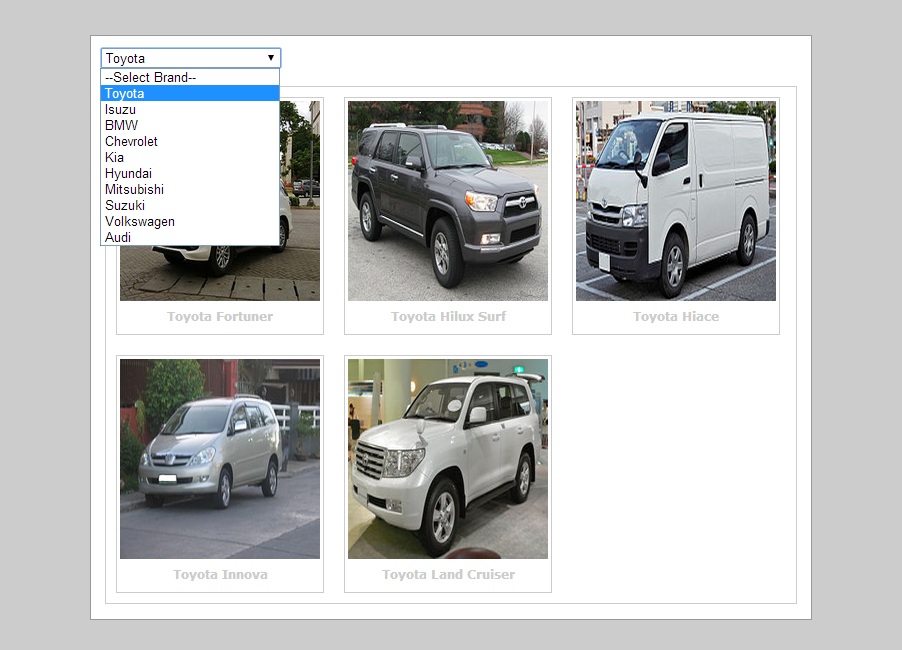Select the Kia brand option
This screenshot has width=902, height=650.
click(x=190, y=158)
